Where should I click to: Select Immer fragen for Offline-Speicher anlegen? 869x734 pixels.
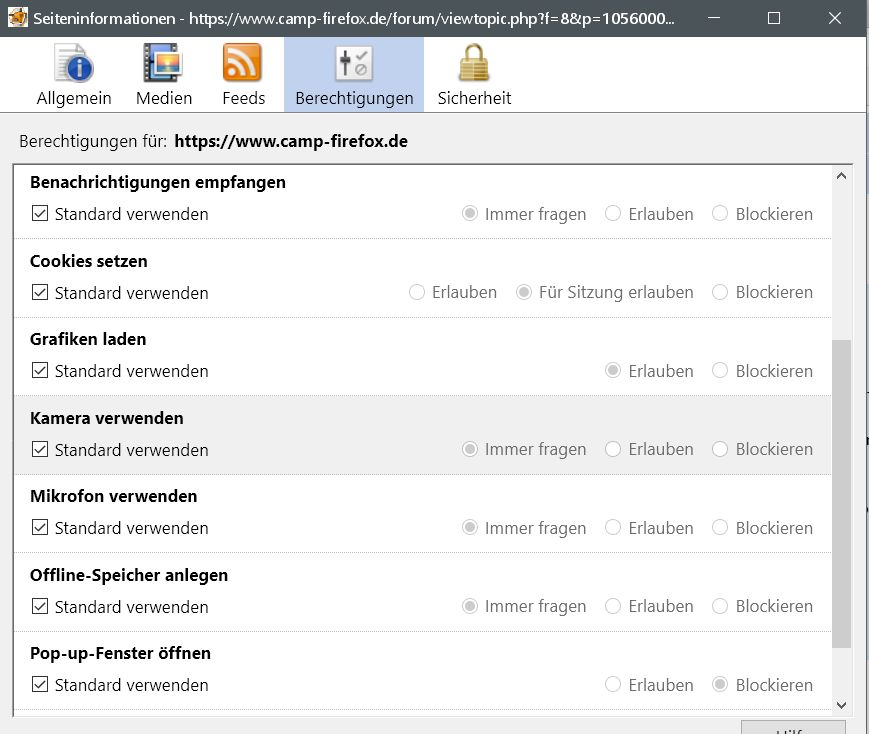click(x=470, y=606)
